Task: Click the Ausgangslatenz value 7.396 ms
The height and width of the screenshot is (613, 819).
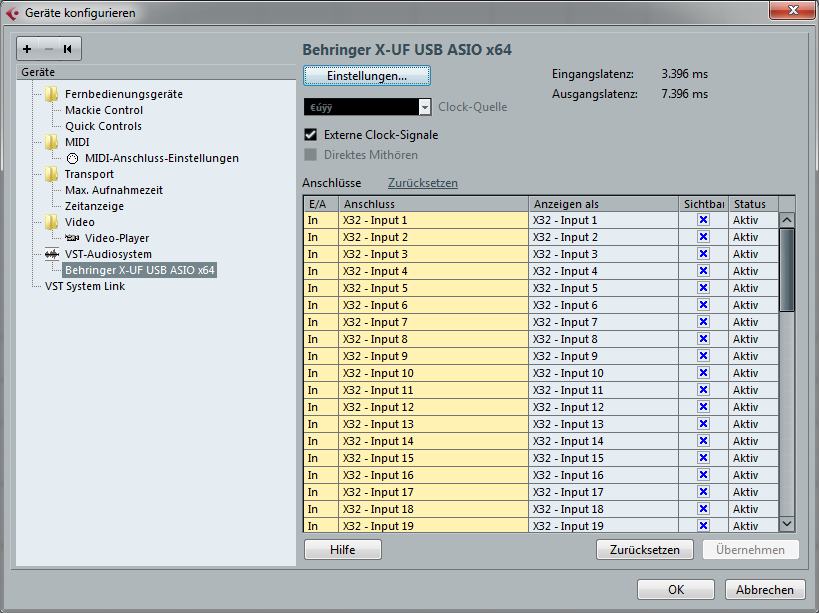Action: tap(685, 94)
